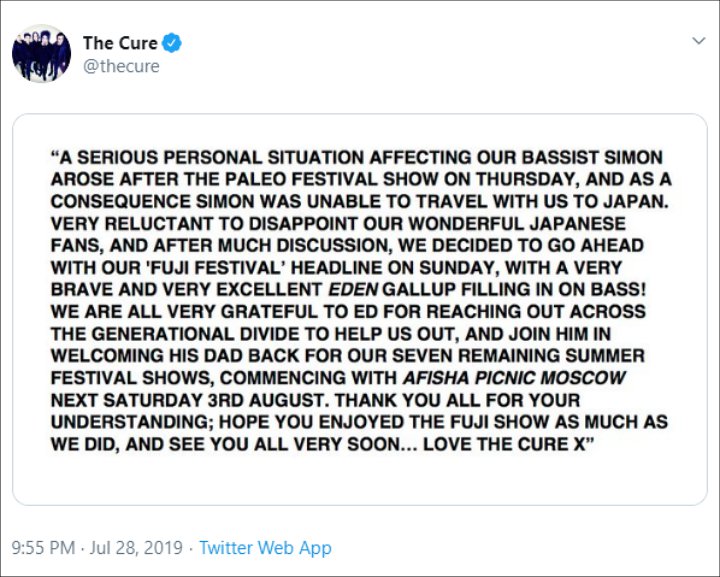The width and height of the screenshot is (720, 577).
Task: Click the WONDERFUL JAPANESE words in statement
Action: click(517, 224)
